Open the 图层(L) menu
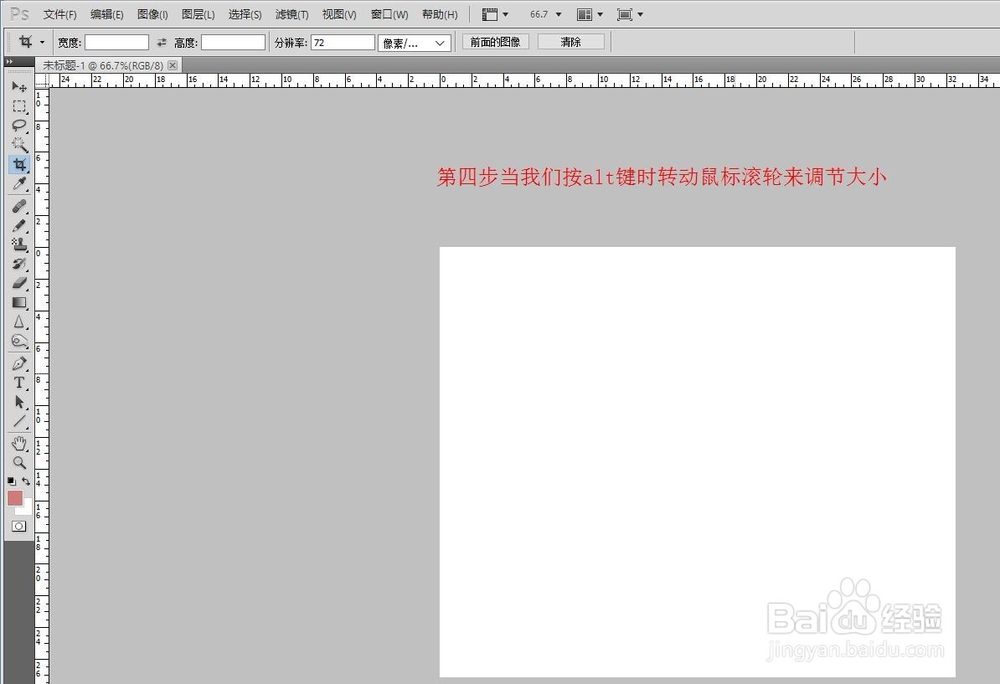 pyautogui.click(x=198, y=14)
